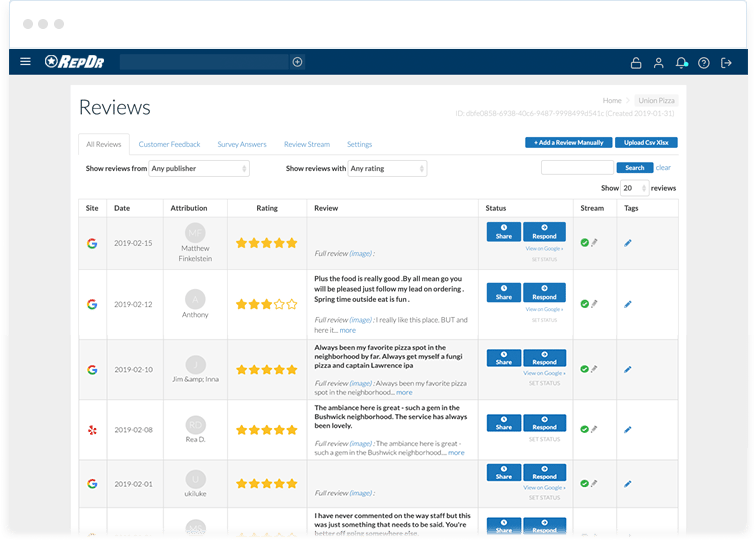Toggle stream checkmark for 2019-02-10 review
The height and width of the screenshot is (540, 755).
pos(585,369)
